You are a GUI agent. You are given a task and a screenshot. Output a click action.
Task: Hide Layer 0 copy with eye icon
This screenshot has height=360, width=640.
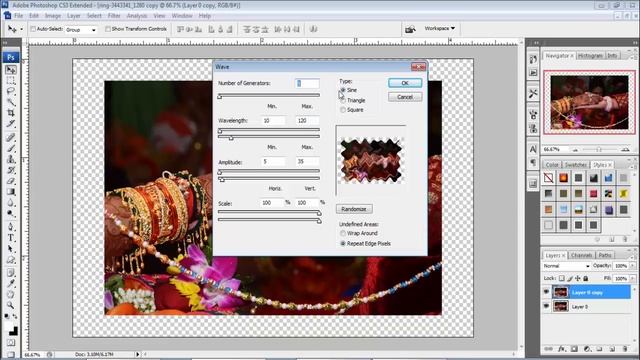546,291
